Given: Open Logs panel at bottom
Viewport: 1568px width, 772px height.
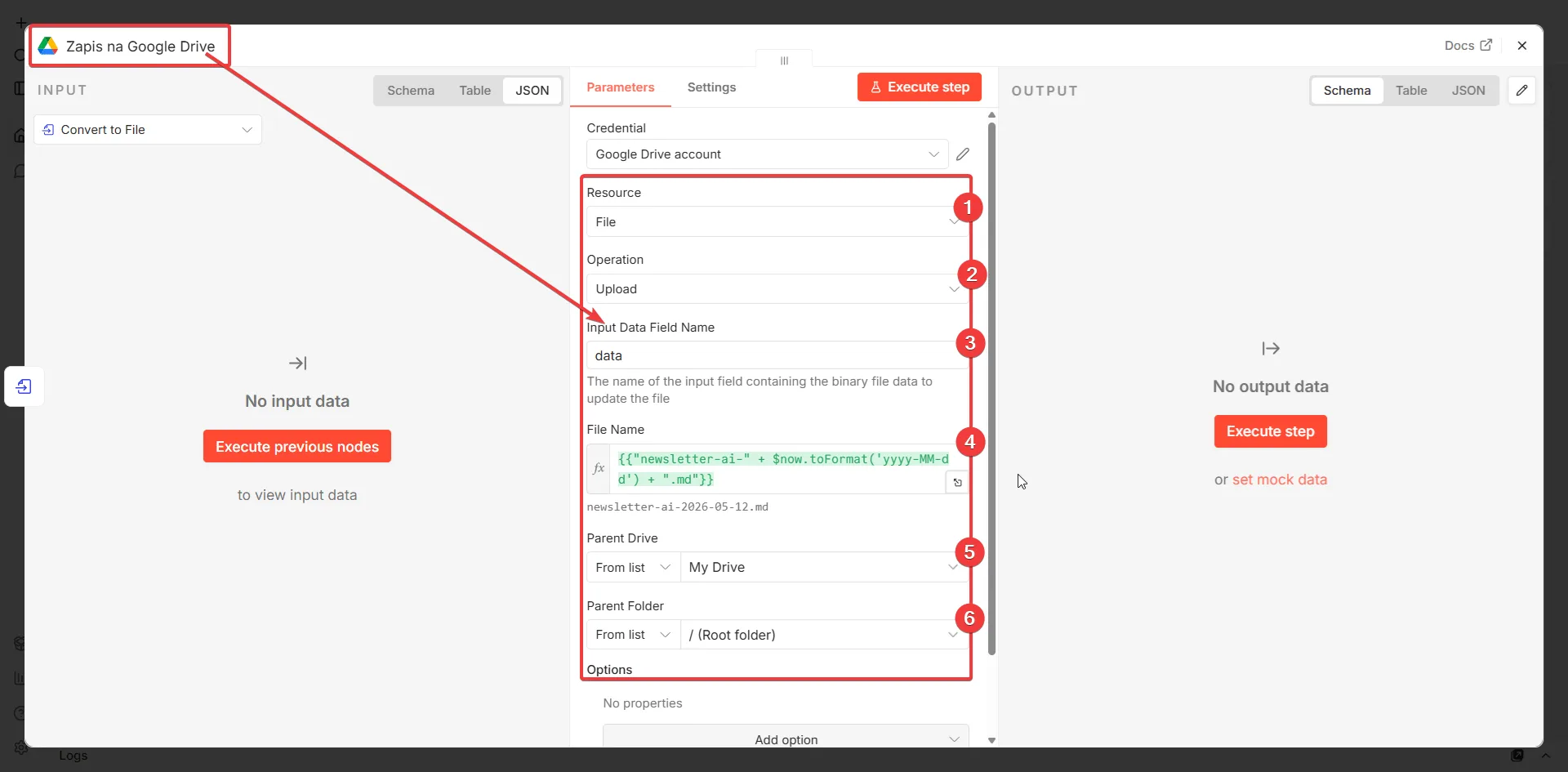Looking at the screenshot, I should click(73, 756).
